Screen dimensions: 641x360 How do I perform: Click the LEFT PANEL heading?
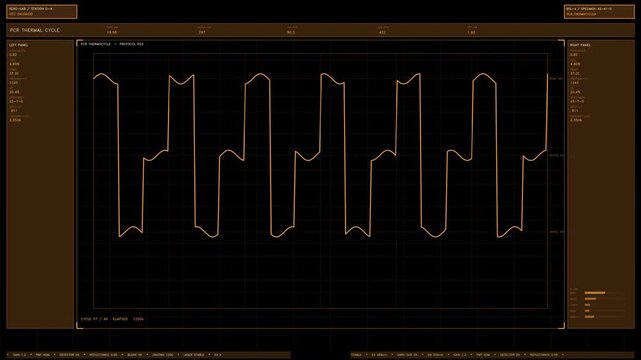(19, 45)
